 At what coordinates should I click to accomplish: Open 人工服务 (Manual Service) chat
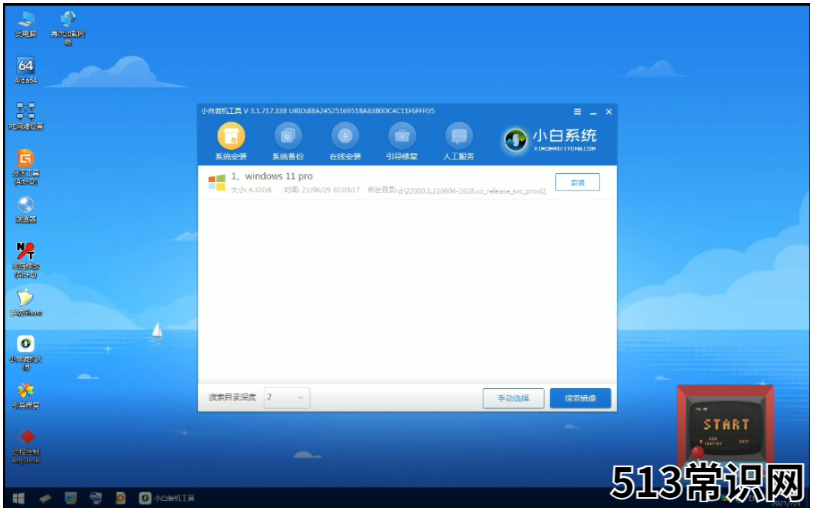click(x=458, y=141)
